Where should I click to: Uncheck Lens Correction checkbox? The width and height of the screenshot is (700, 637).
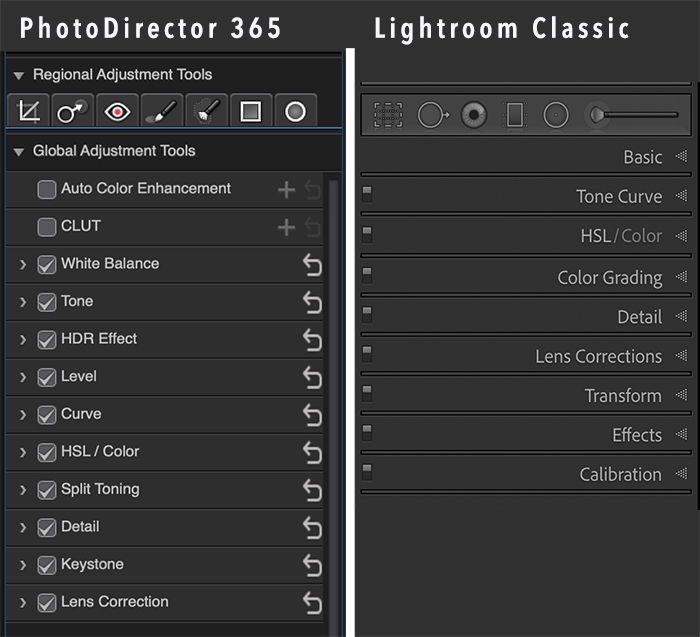[47, 602]
